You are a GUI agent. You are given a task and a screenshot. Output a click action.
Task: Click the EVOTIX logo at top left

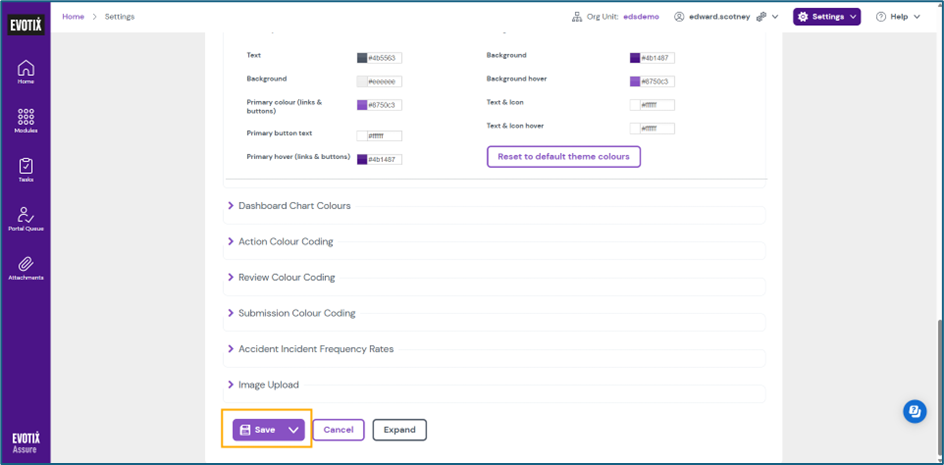pos(25,17)
